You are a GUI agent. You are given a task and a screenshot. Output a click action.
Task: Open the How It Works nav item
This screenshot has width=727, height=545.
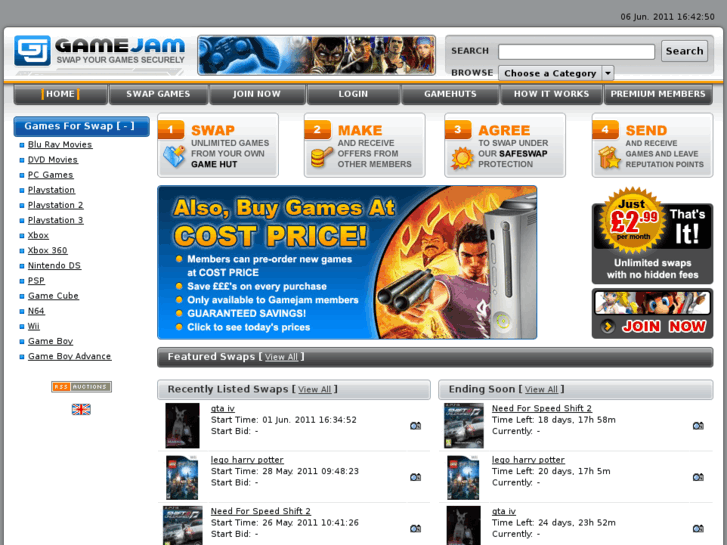click(x=551, y=94)
